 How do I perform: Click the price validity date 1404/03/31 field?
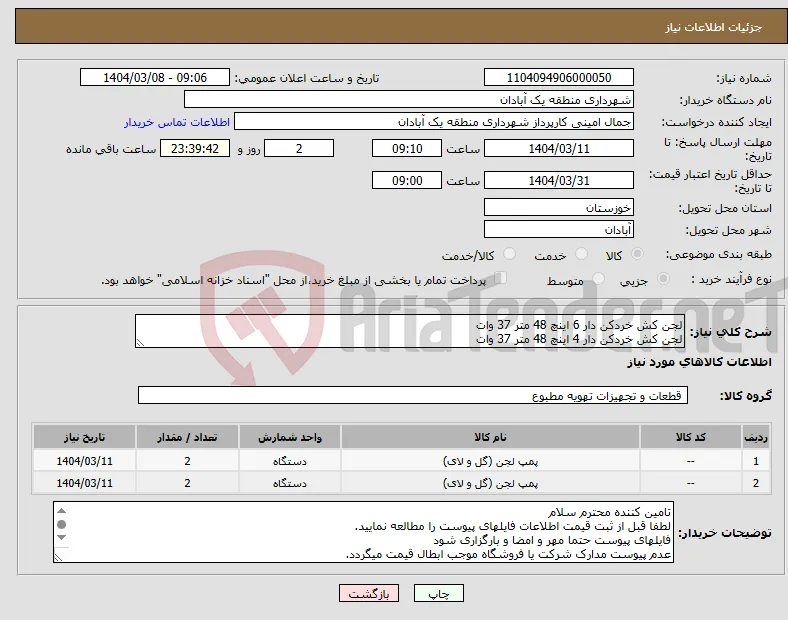(559, 180)
